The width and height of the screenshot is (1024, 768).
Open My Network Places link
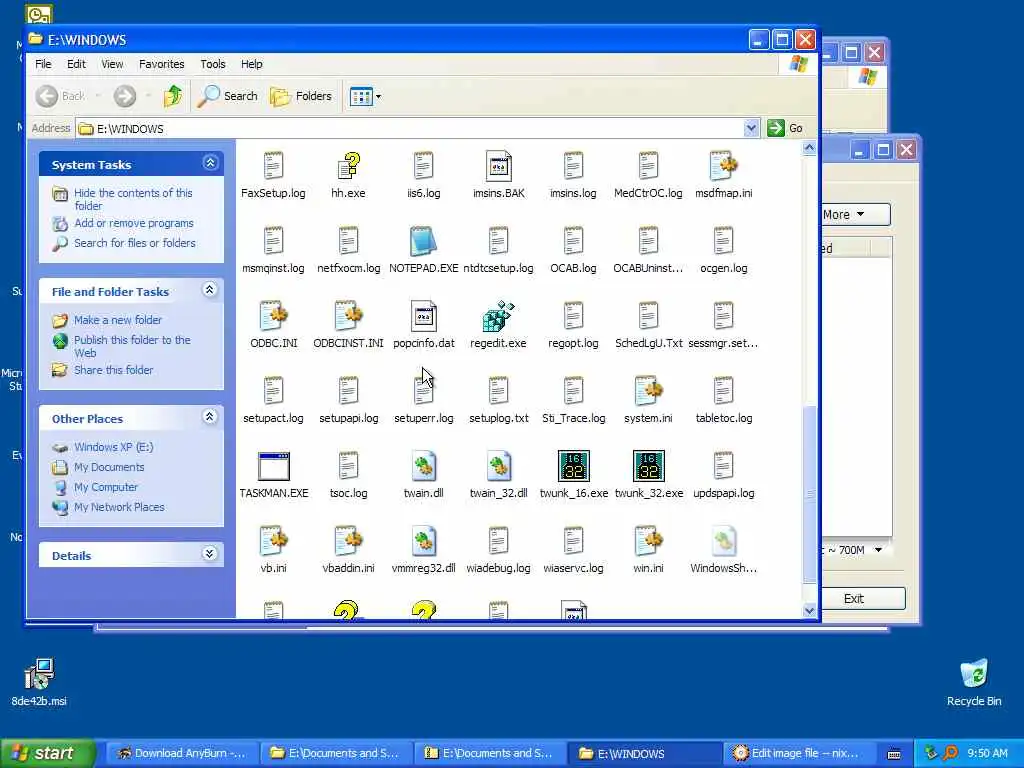119,507
